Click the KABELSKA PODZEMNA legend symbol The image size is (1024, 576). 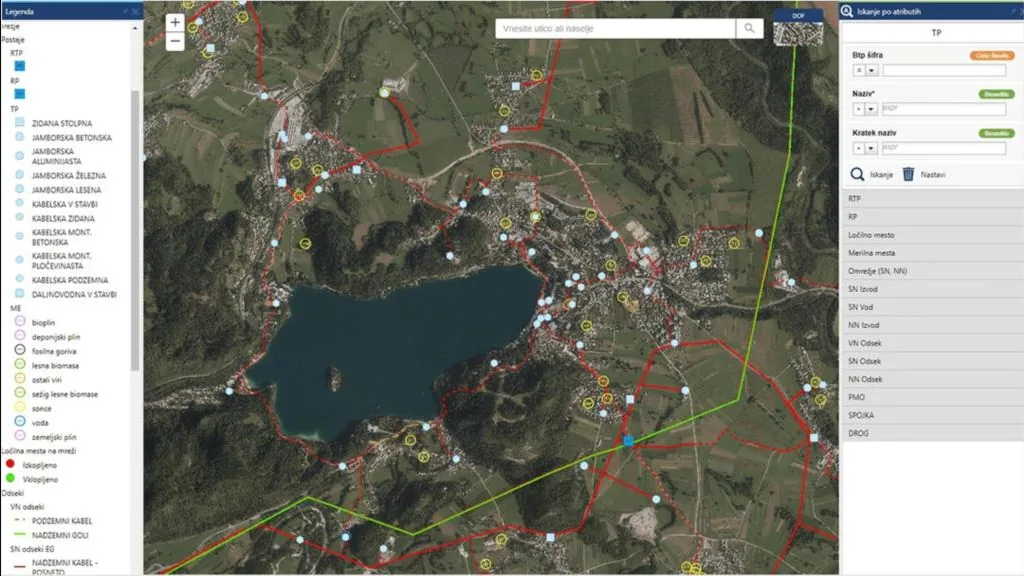tap(20, 279)
